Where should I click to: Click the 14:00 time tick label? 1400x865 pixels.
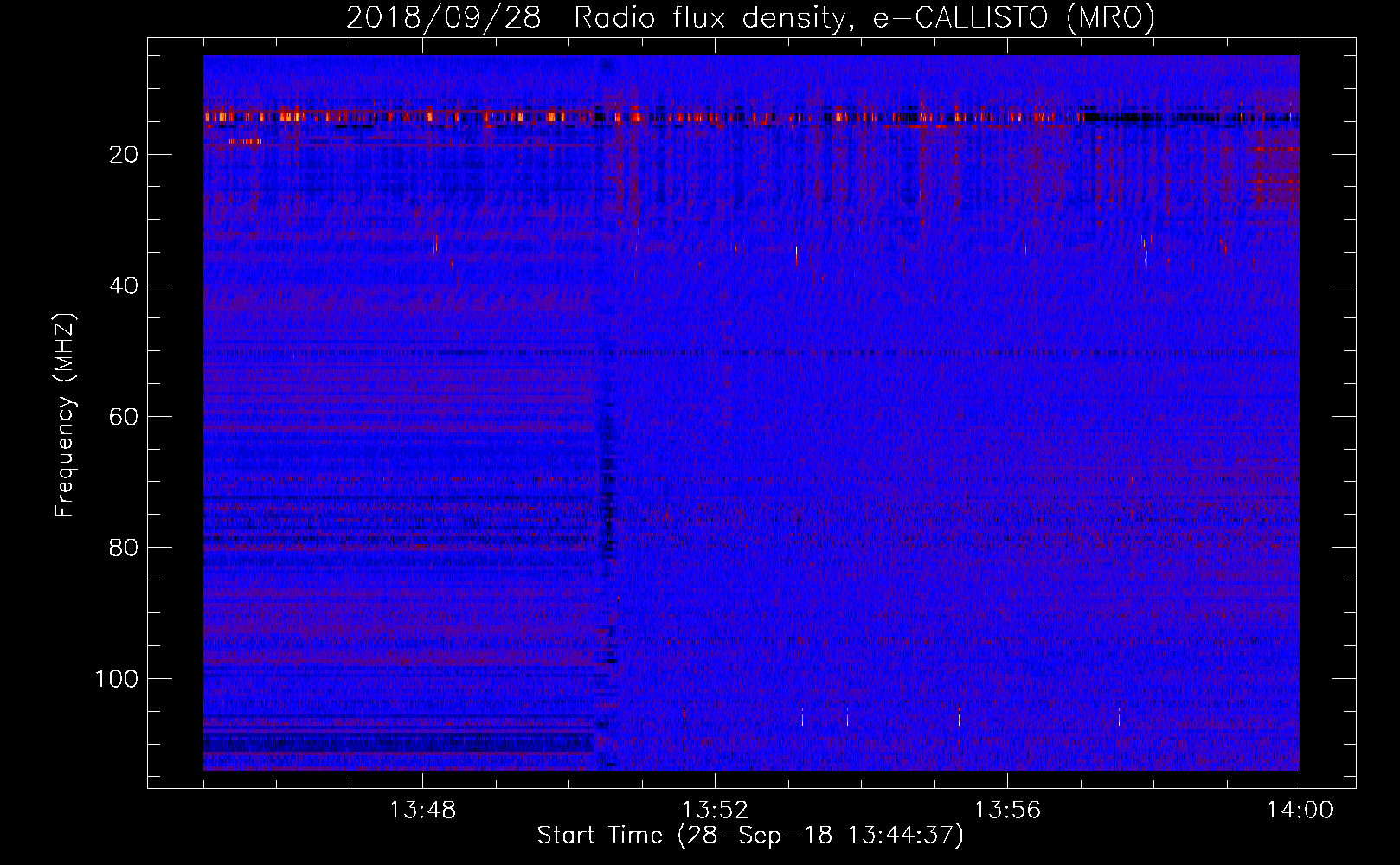pyautogui.click(x=1300, y=811)
